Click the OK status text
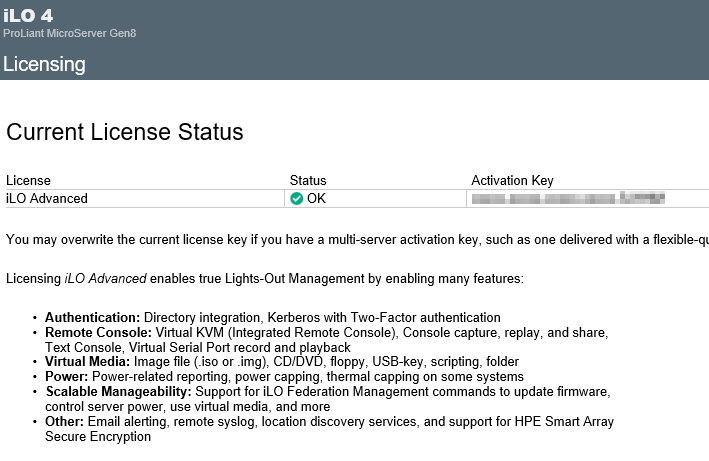This screenshot has height=461, width=709. coord(317,198)
